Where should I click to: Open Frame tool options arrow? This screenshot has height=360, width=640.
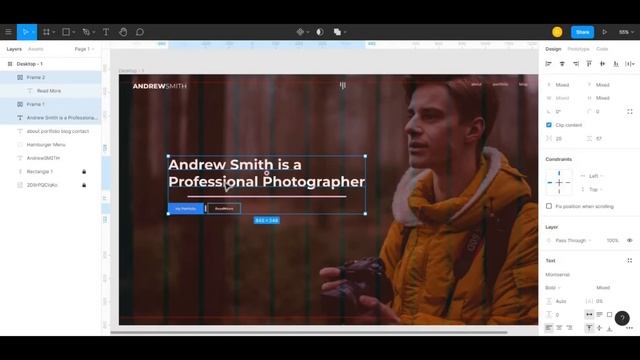pyautogui.click(x=53, y=32)
